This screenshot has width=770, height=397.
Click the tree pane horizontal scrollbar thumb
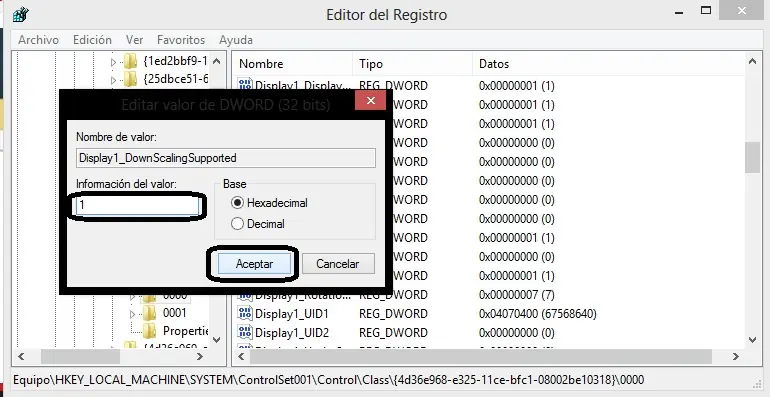point(80,357)
